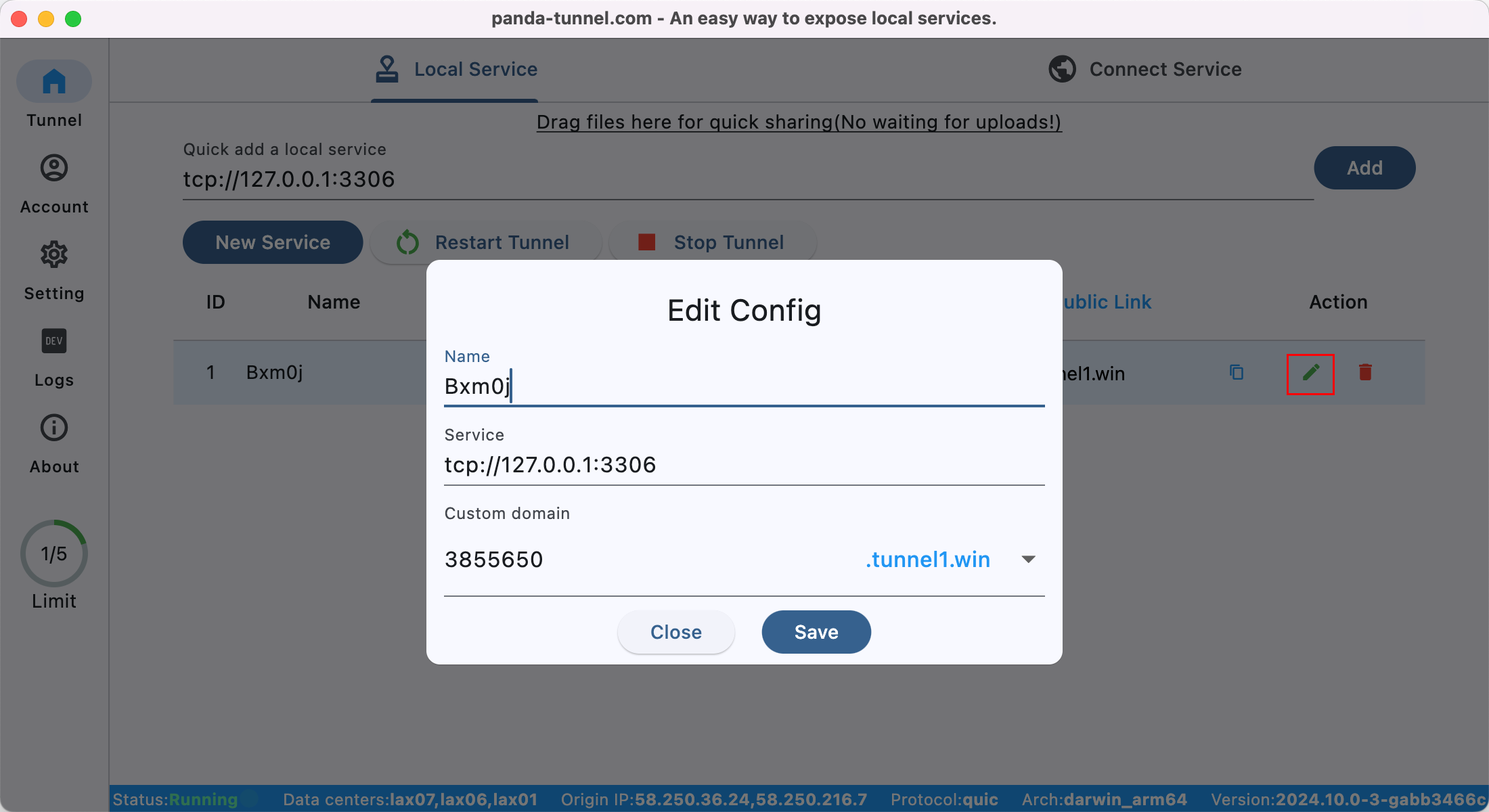The image size is (1489, 812).
Task: Click the Close button in Edit Config
Action: pos(675,631)
